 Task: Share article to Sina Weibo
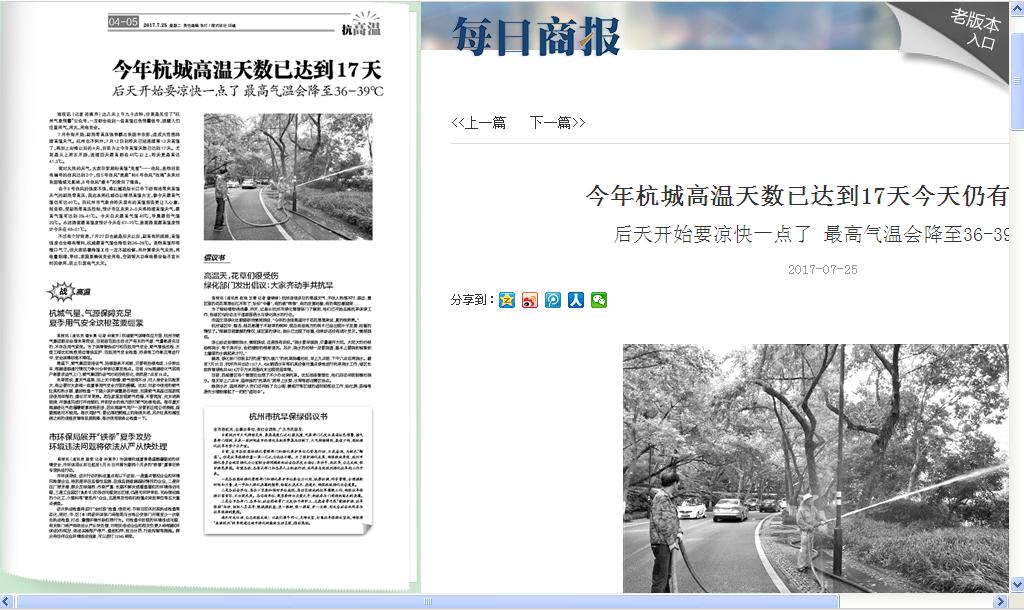coord(530,299)
